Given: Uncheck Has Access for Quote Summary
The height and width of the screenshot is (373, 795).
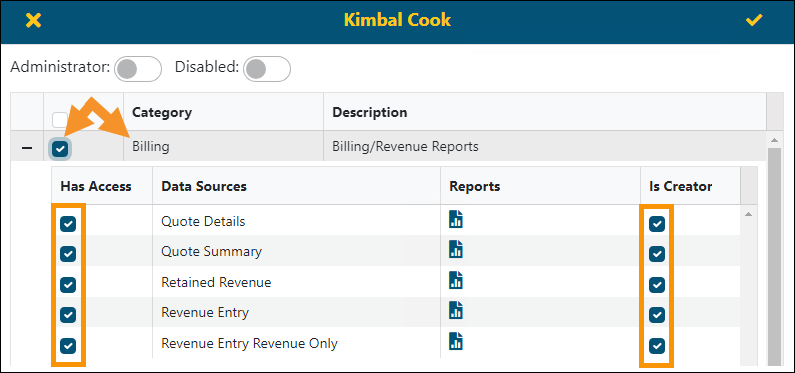Looking at the screenshot, I should point(68,253).
